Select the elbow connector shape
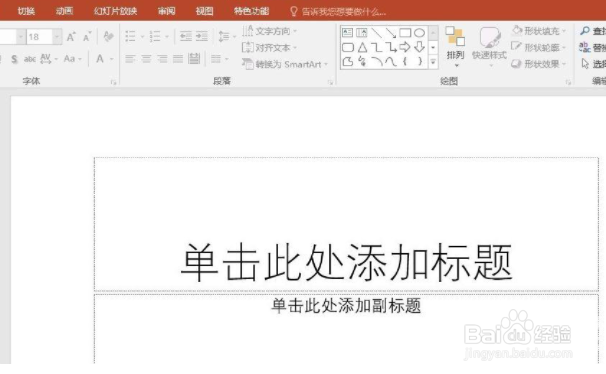The image size is (606, 374). (x=376, y=48)
